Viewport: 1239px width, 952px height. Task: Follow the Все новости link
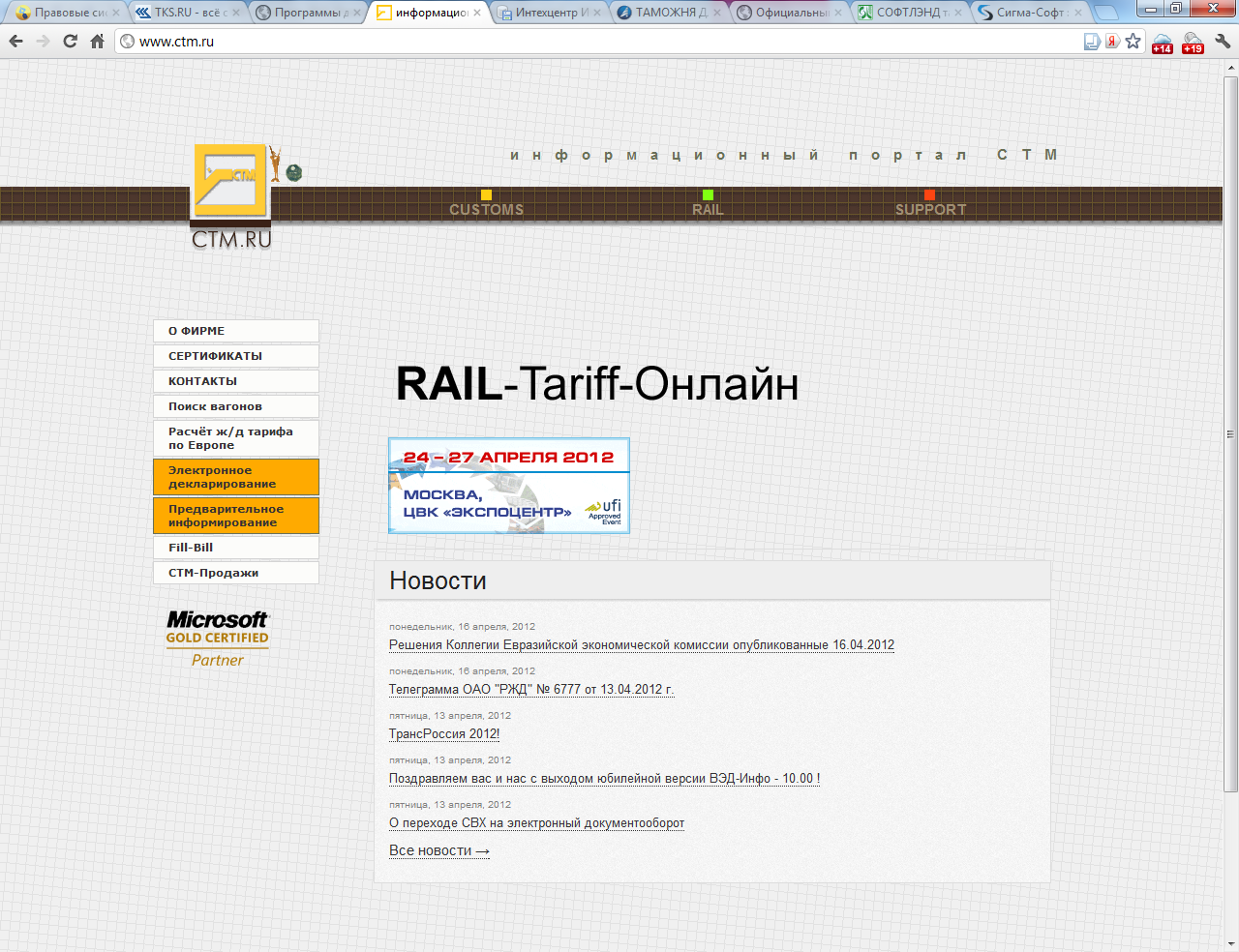tap(439, 850)
